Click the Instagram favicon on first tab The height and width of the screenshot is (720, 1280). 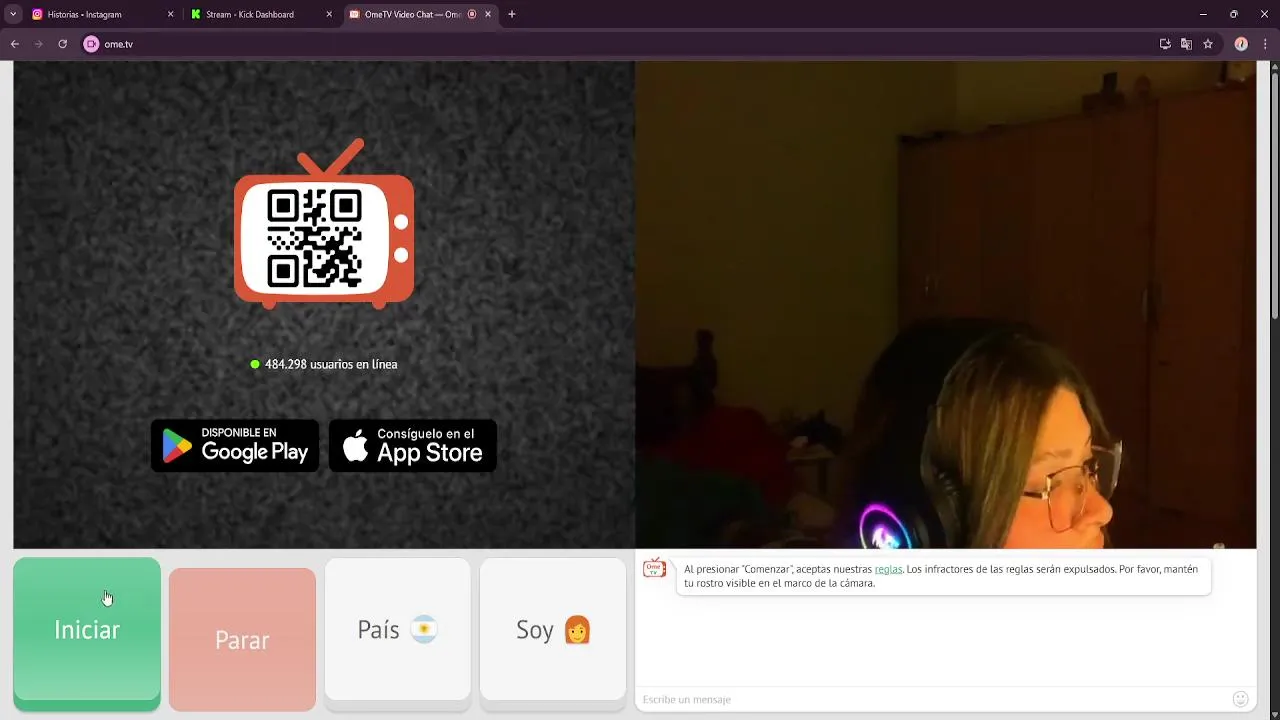point(38,15)
